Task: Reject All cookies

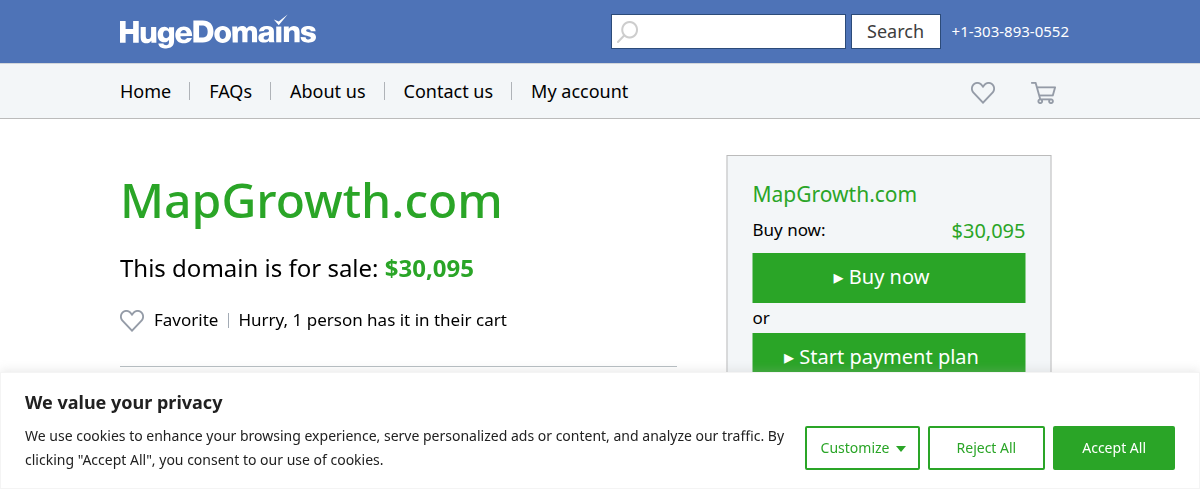Action: point(986,448)
